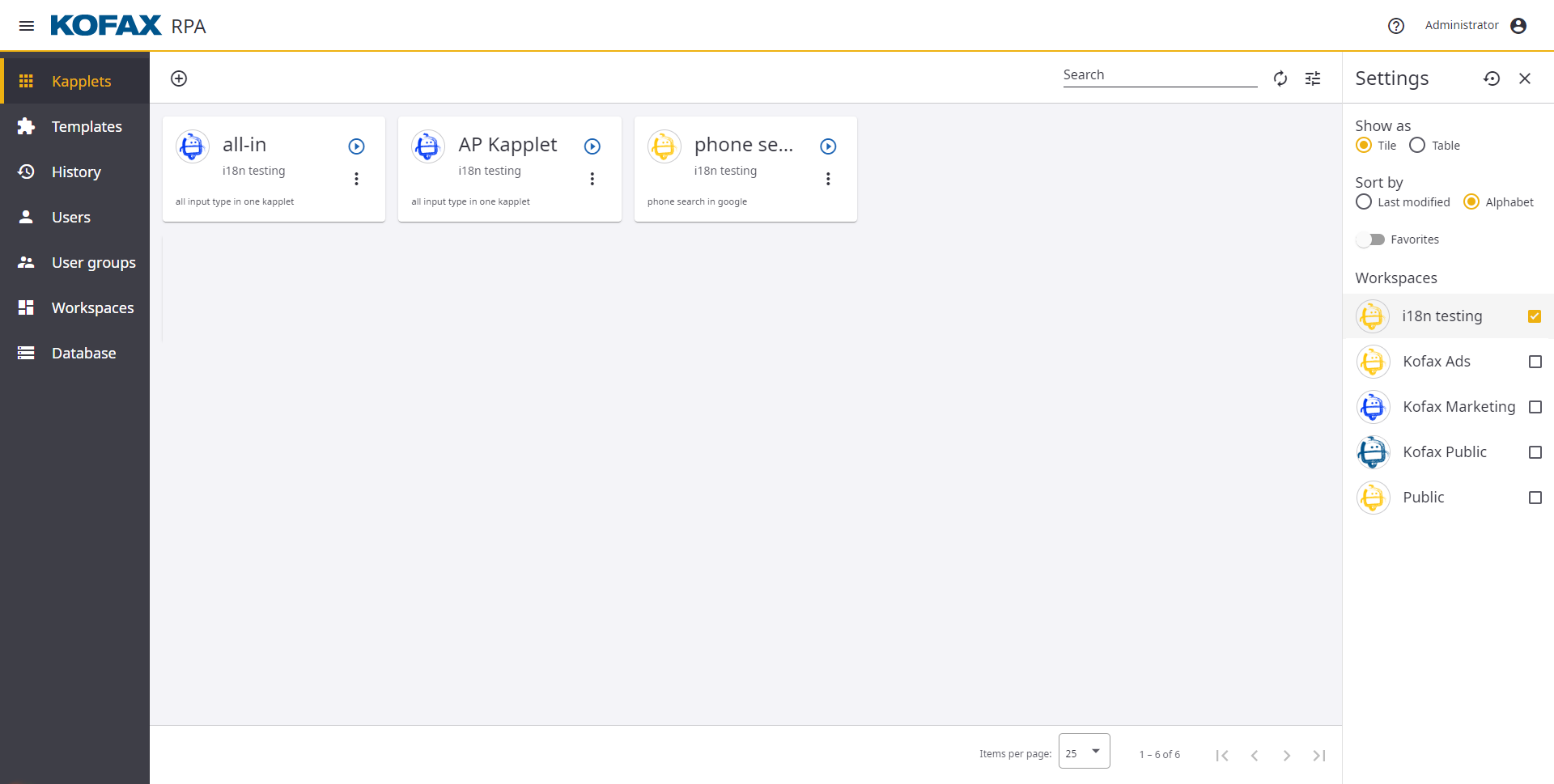
Task: Click the refresh icon beside Search
Action: [x=1280, y=78]
